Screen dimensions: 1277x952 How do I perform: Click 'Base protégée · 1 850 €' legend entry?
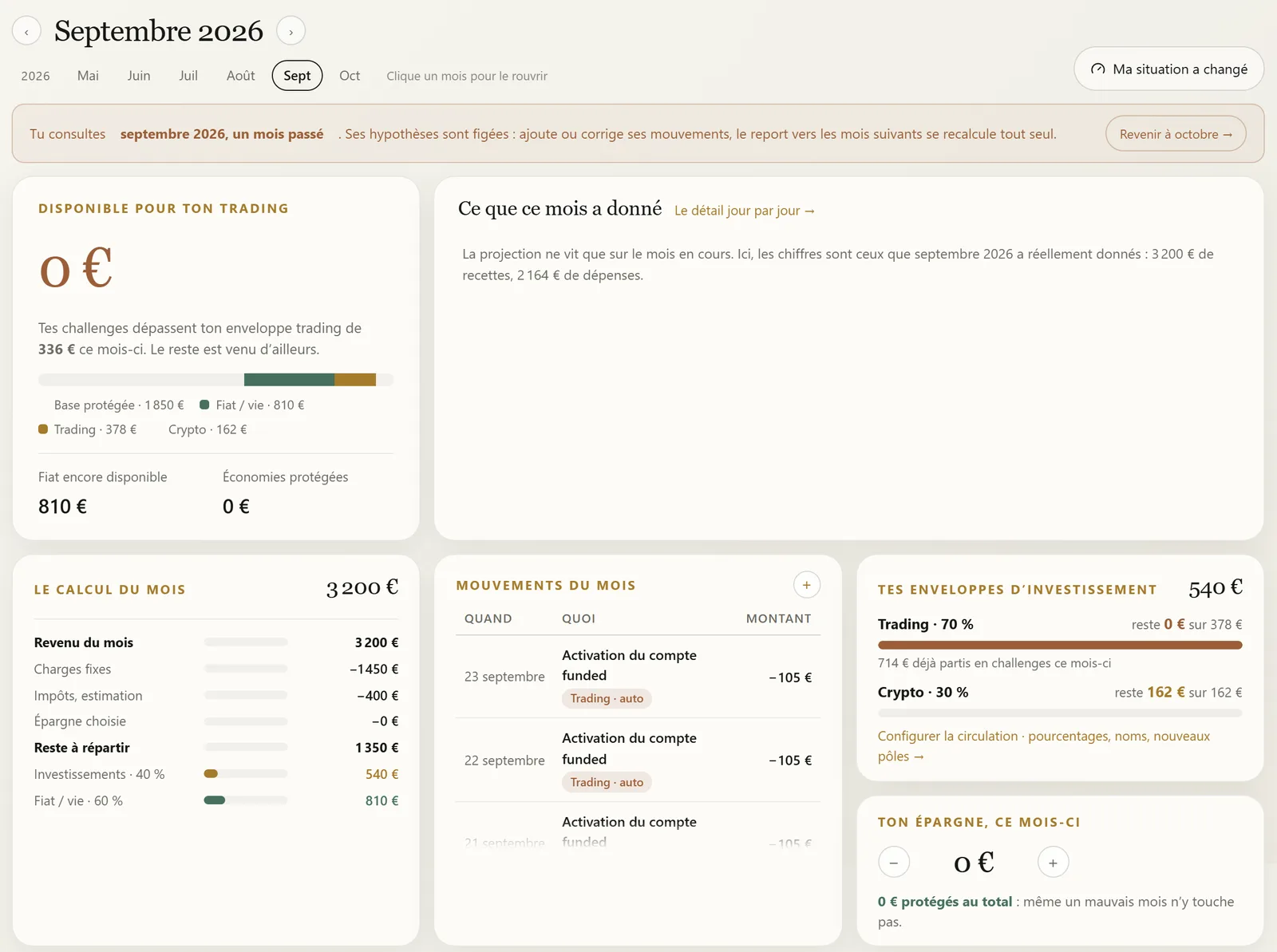point(119,405)
